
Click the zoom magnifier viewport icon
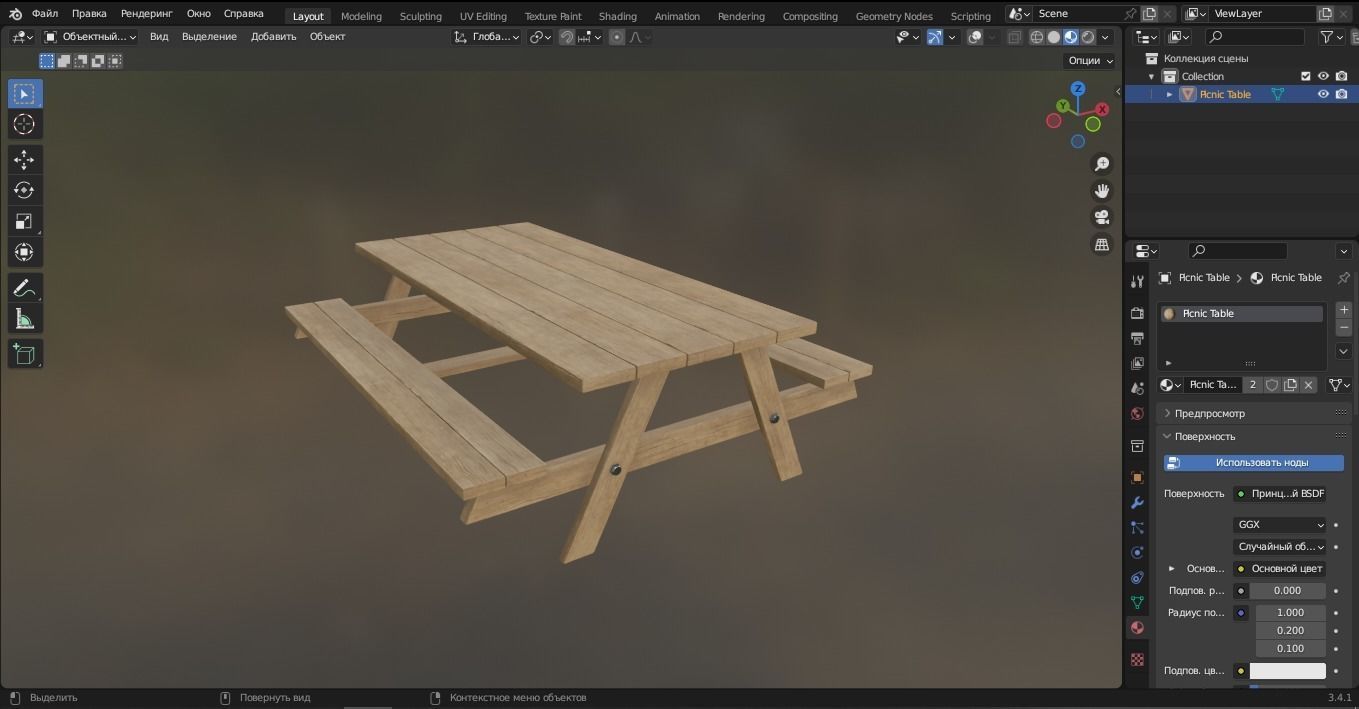coord(1102,164)
